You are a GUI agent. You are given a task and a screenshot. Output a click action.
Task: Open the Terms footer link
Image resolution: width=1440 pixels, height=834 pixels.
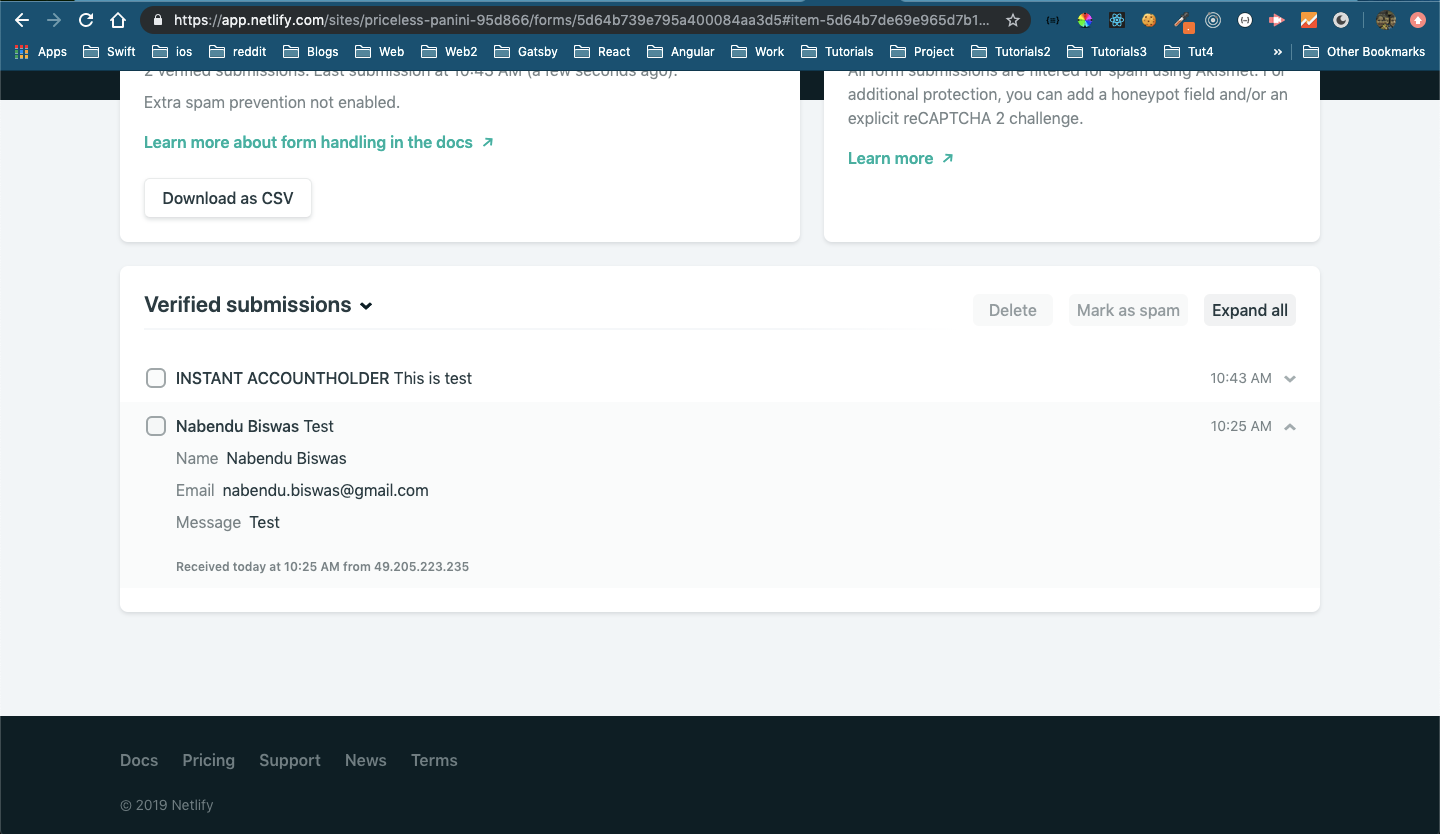pyautogui.click(x=434, y=760)
